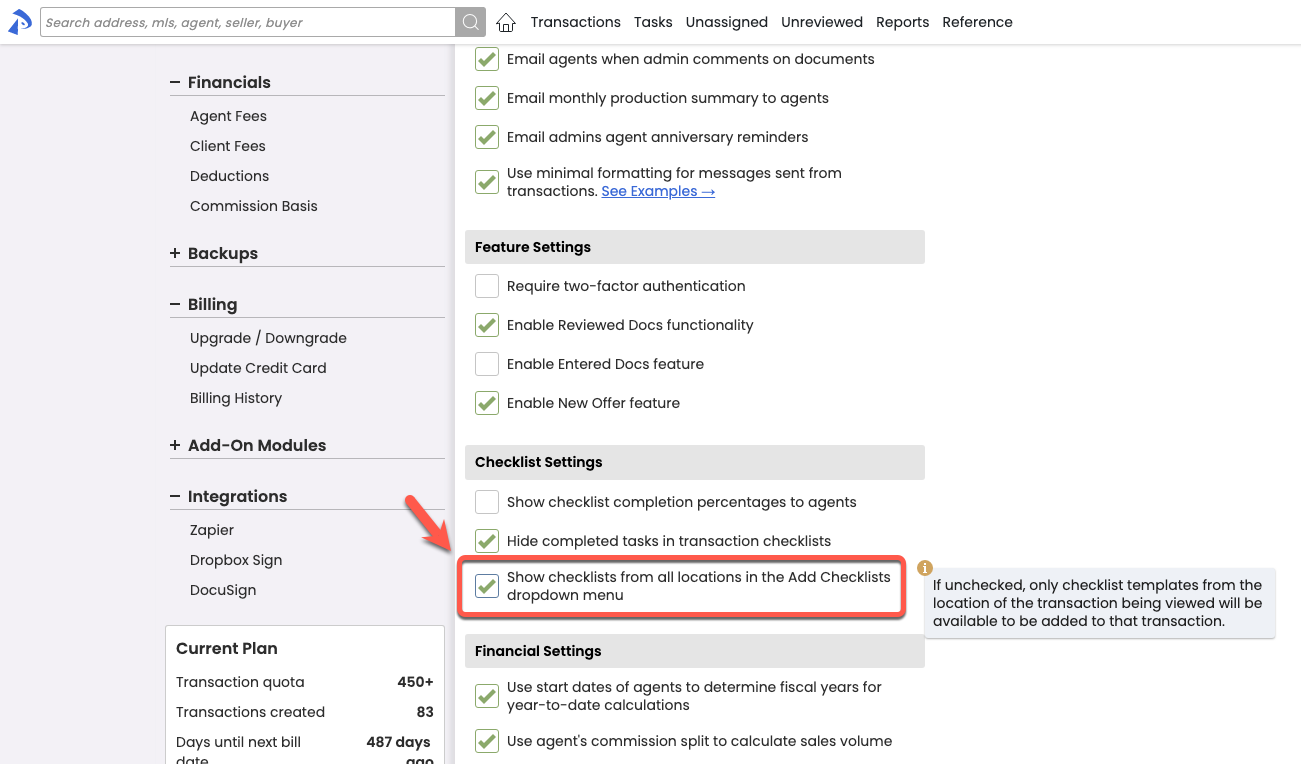
Task: Open the Transactions menu
Action: click(575, 22)
